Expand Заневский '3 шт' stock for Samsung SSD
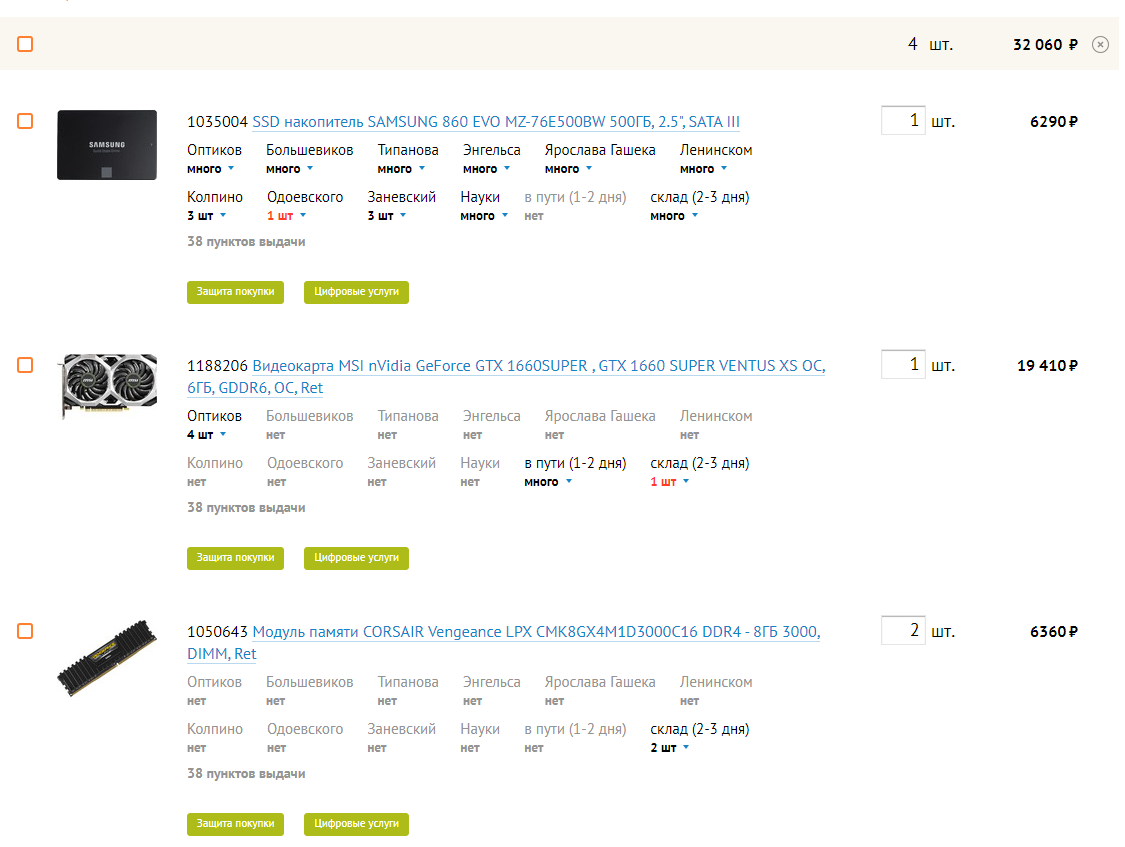The width and height of the screenshot is (1125, 847). 387,216
